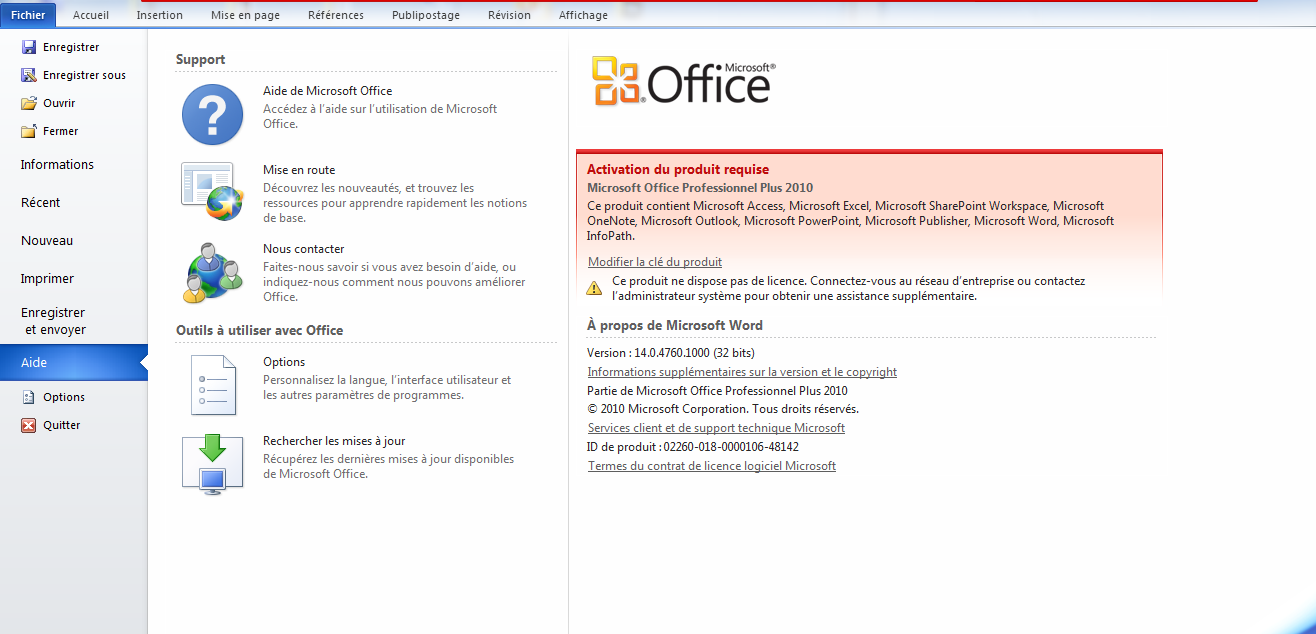Choose Fermer in the sidebar
The image size is (1316, 634).
(60, 131)
